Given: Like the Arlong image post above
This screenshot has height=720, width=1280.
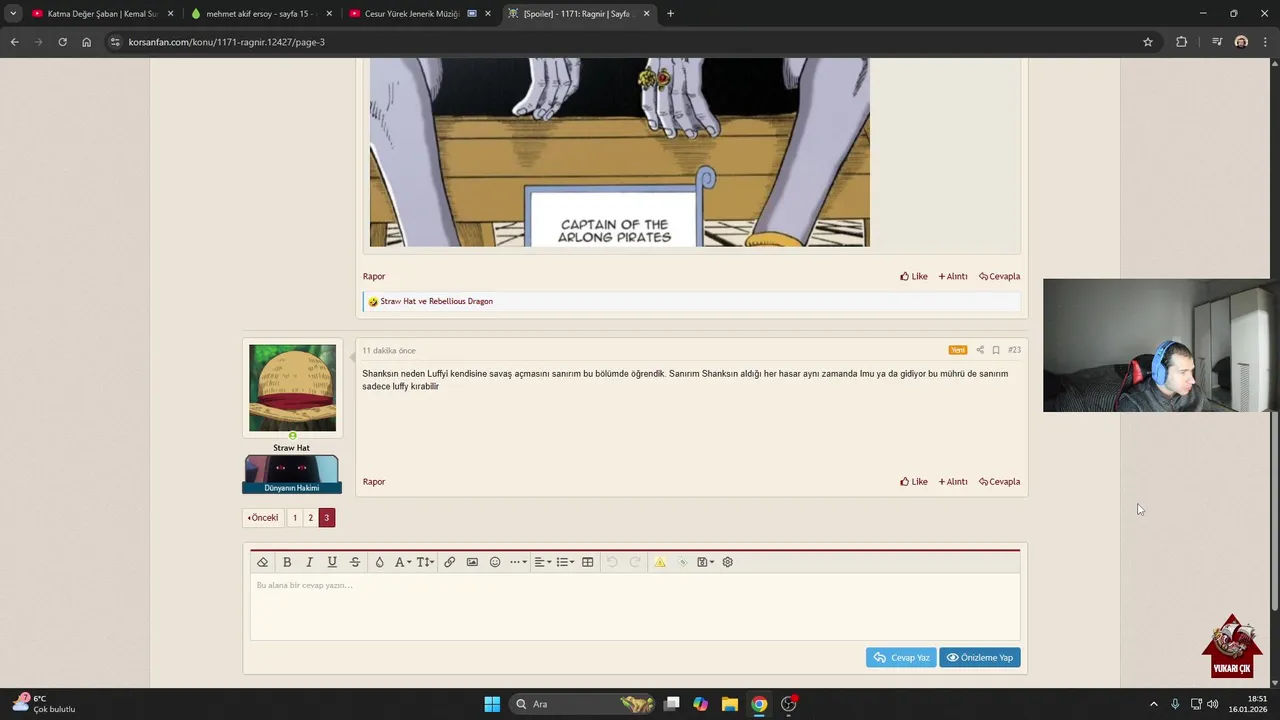Looking at the screenshot, I should point(914,277).
